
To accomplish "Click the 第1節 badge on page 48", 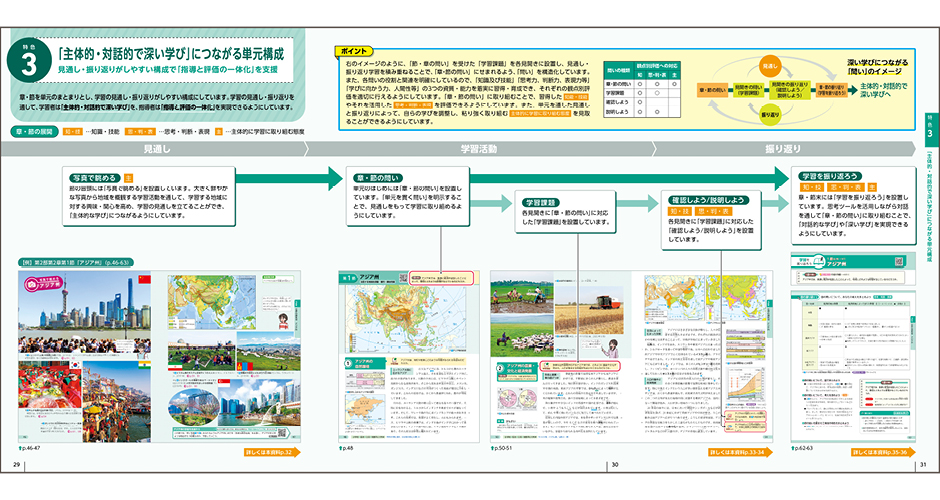I will tap(348, 279).
